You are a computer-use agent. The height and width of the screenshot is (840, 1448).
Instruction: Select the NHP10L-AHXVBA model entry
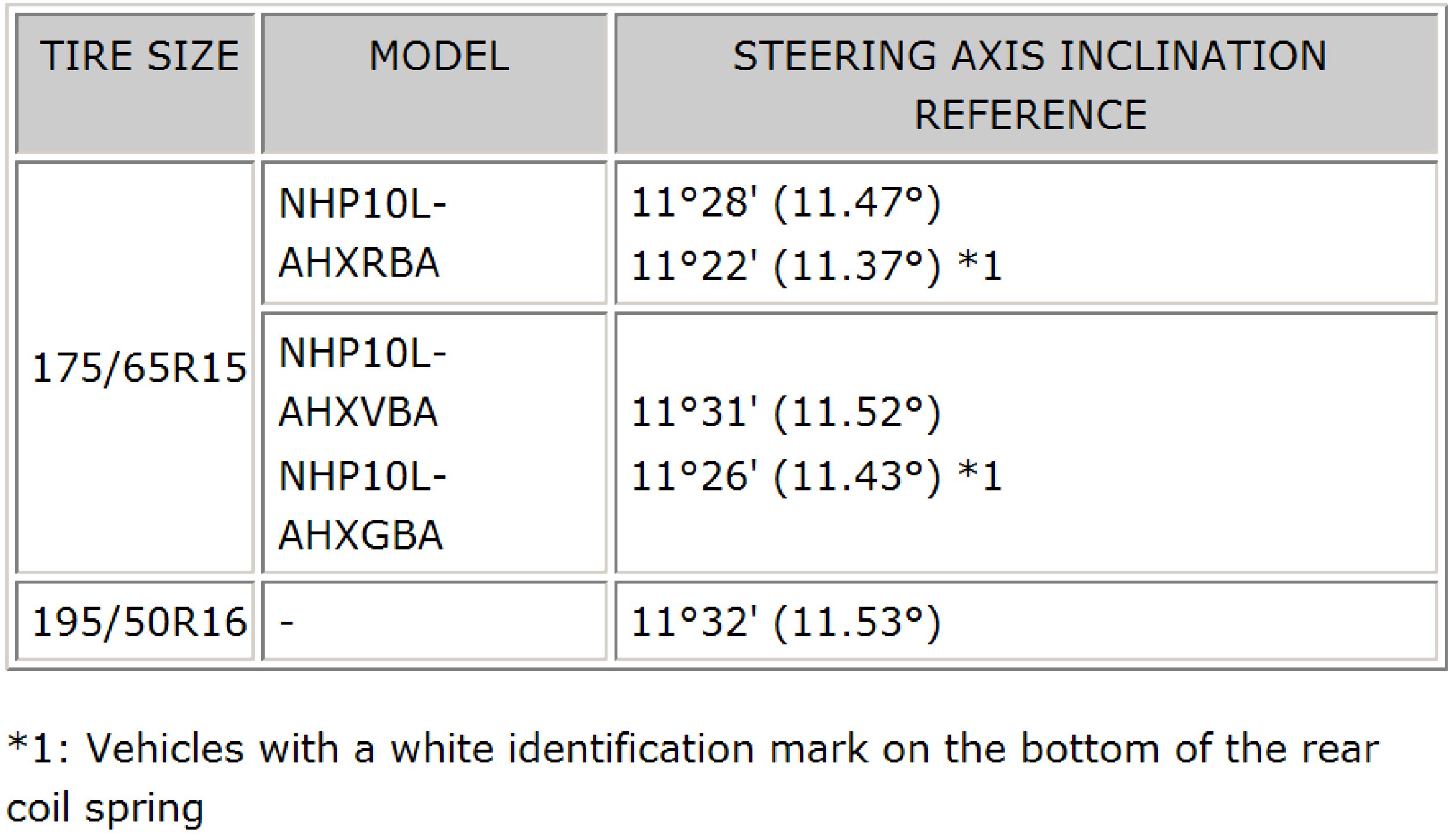(362, 382)
